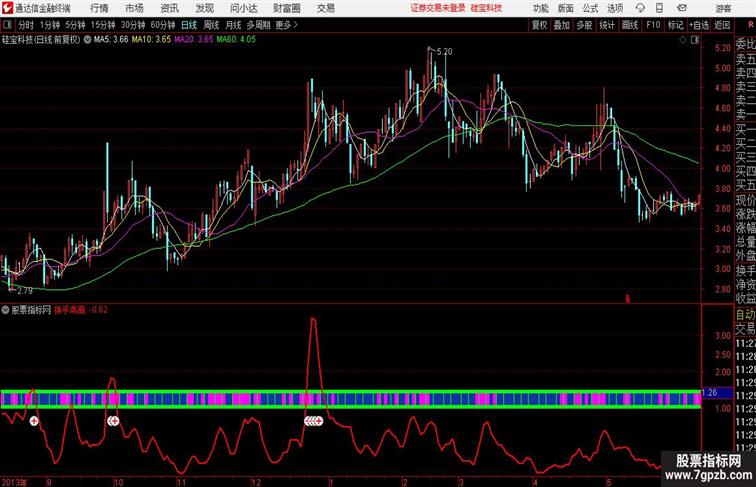Open the 市场 menu
Viewport: 756px width, 487px height.
(x=135, y=8)
